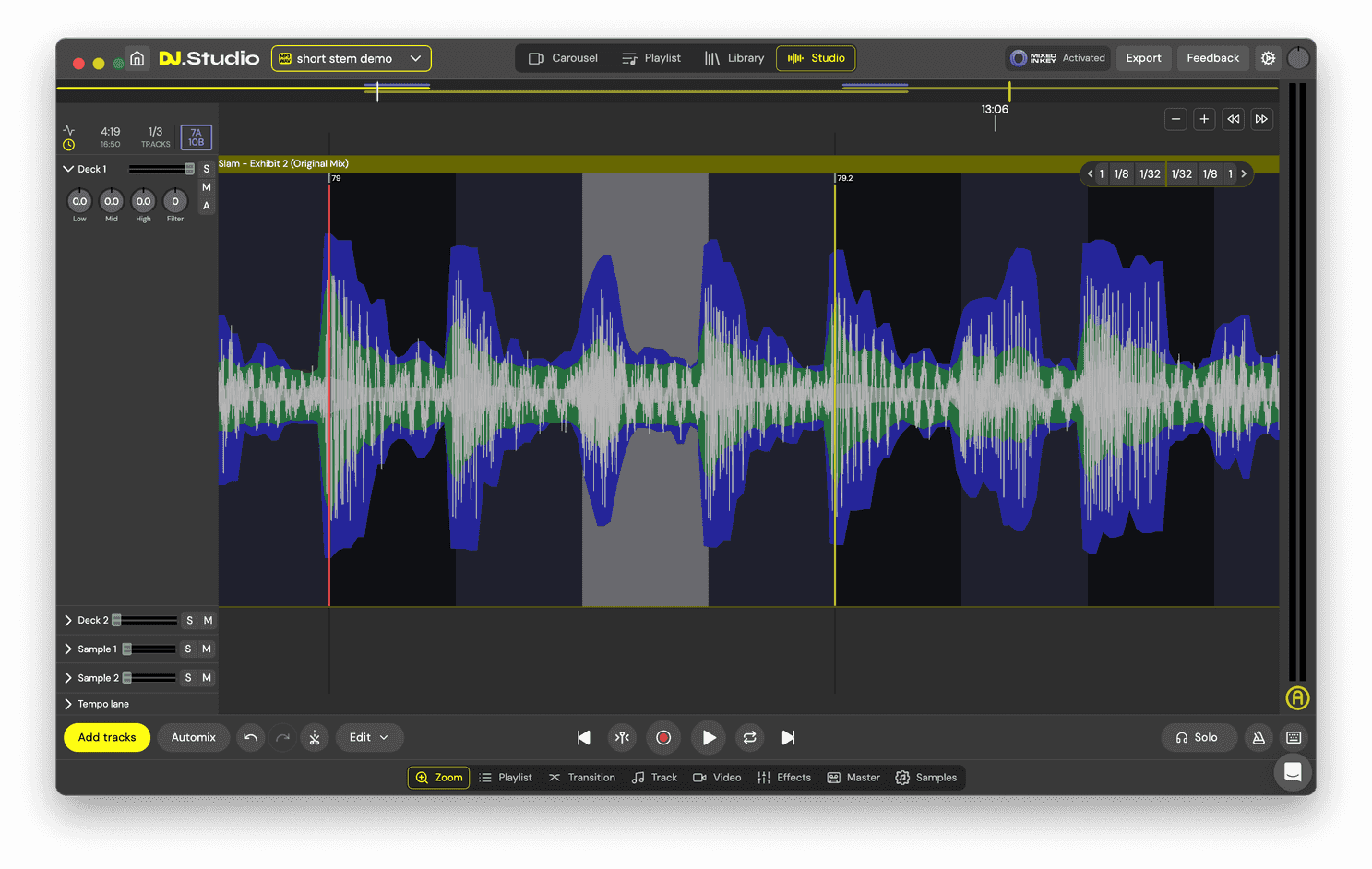
Task: Open the Transition panel
Action: tap(582, 777)
